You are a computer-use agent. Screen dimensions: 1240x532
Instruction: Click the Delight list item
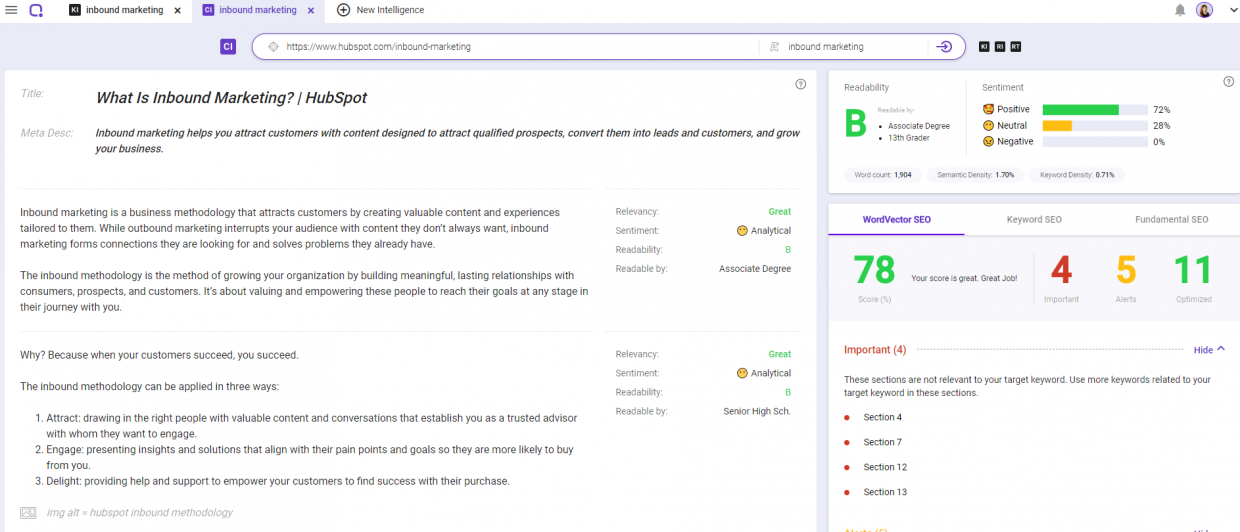(x=278, y=481)
